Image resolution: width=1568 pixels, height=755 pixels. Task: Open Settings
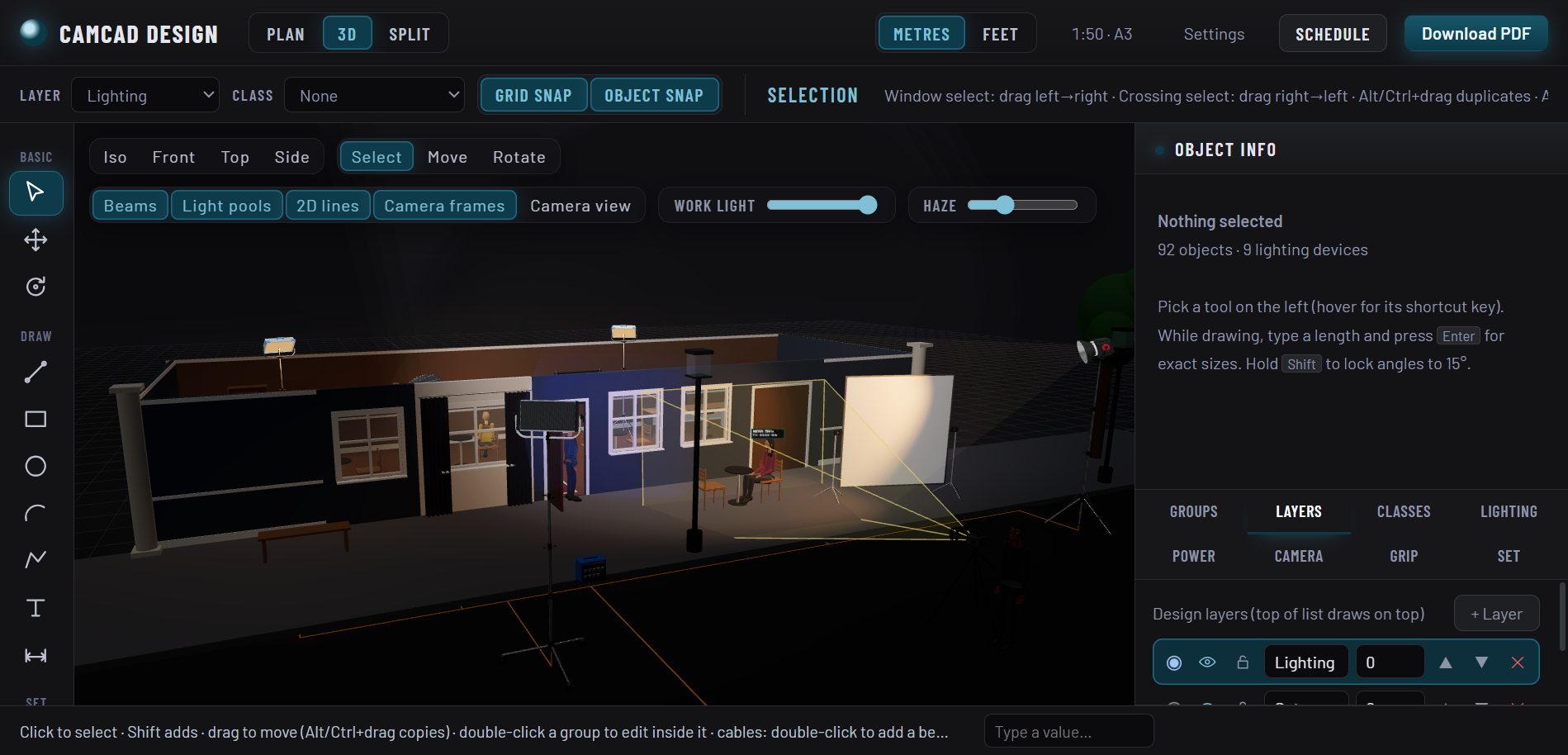pos(1214,34)
